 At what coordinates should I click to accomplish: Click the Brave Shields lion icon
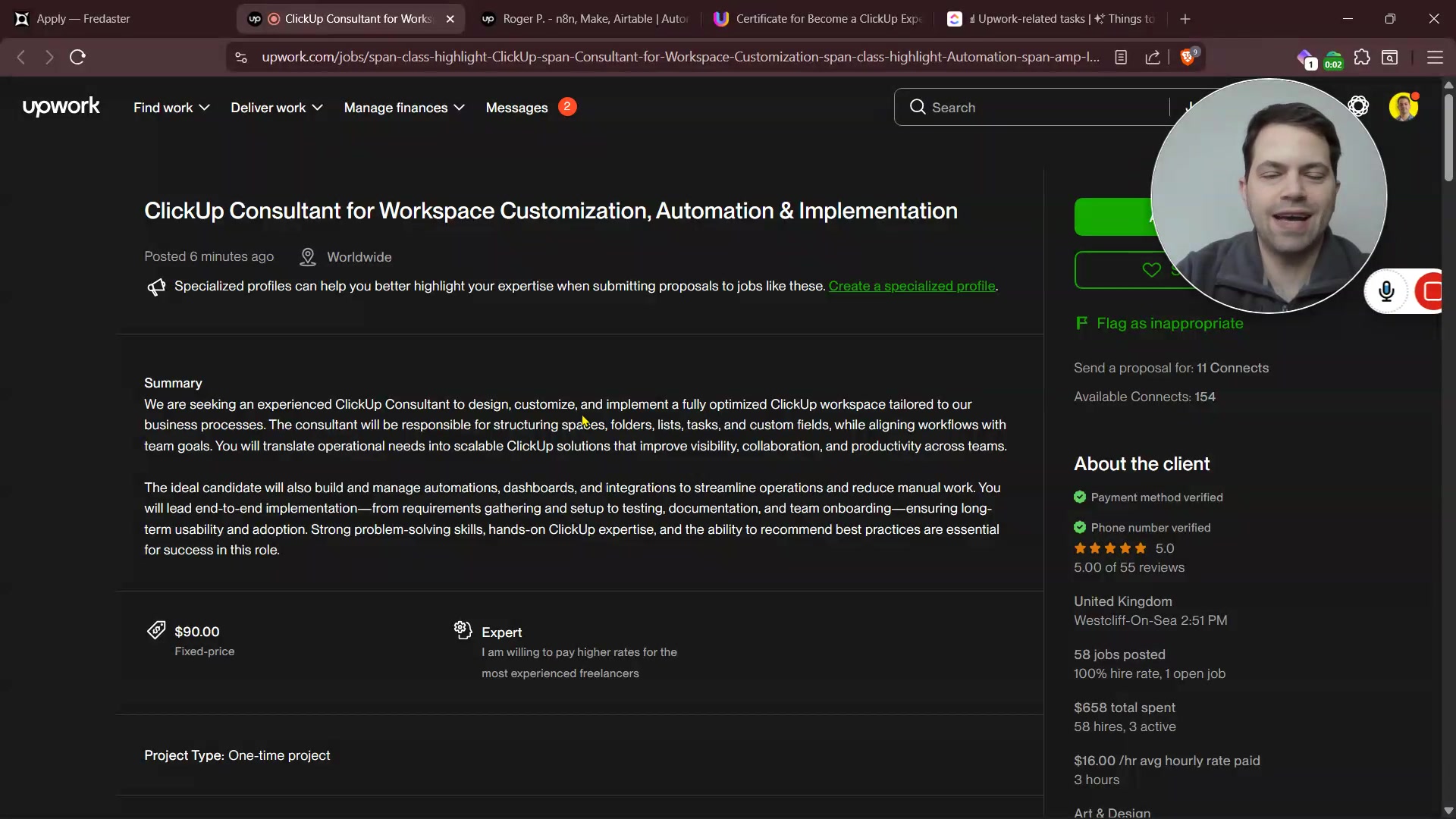[x=1187, y=58]
